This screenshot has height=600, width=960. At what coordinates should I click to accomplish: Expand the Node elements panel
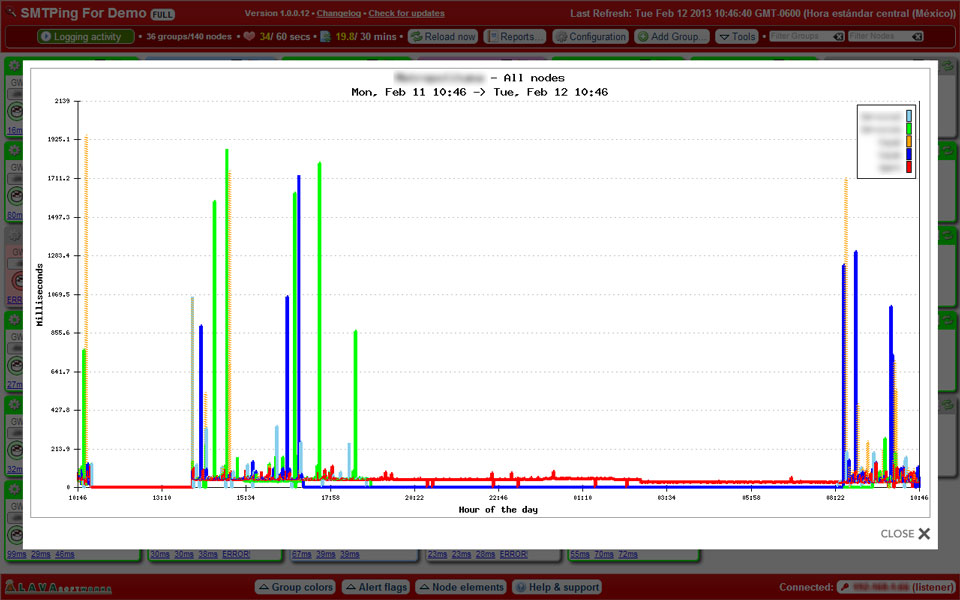coord(461,588)
